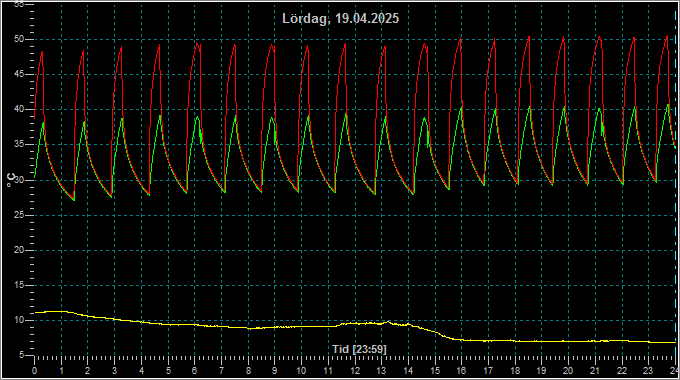Select hour 21 label on the time axis
The image size is (680, 380).
click(x=595, y=371)
